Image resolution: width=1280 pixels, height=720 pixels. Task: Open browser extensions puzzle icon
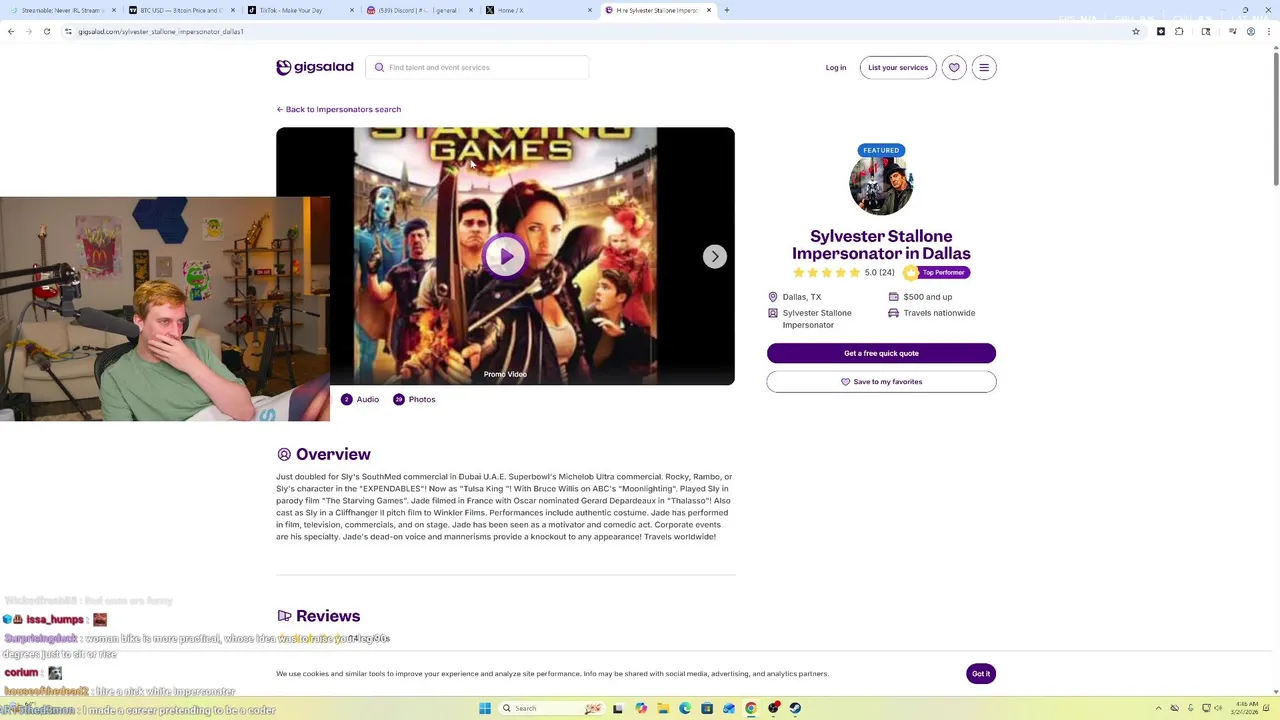coord(1179,31)
